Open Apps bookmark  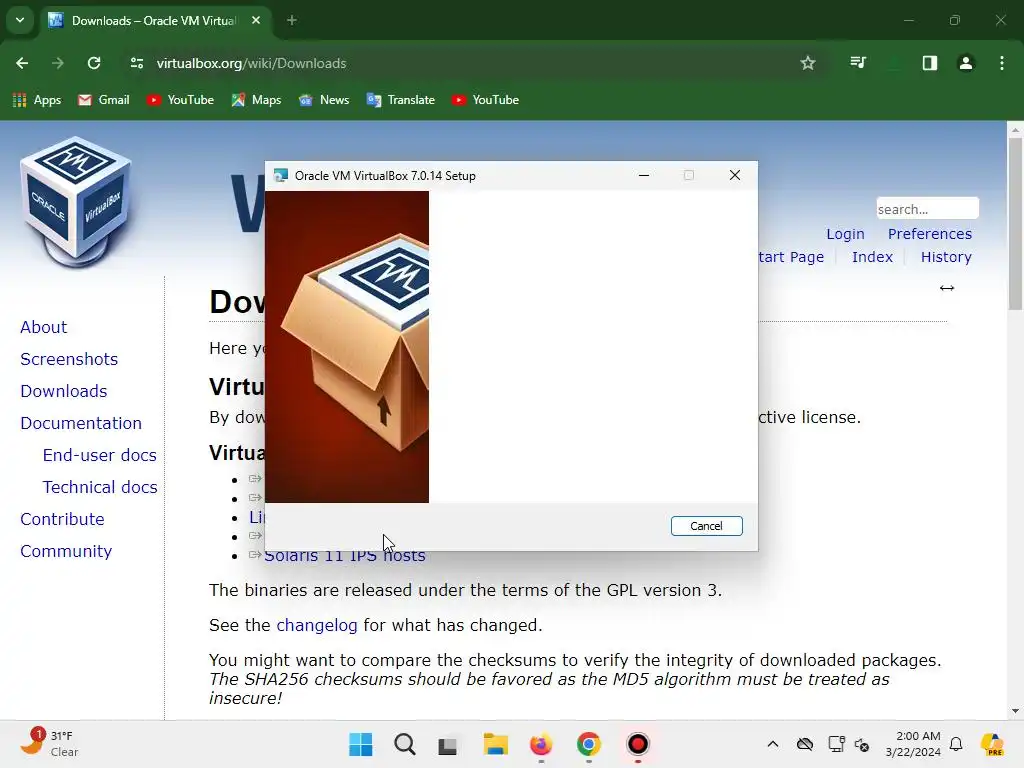point(37,100)
